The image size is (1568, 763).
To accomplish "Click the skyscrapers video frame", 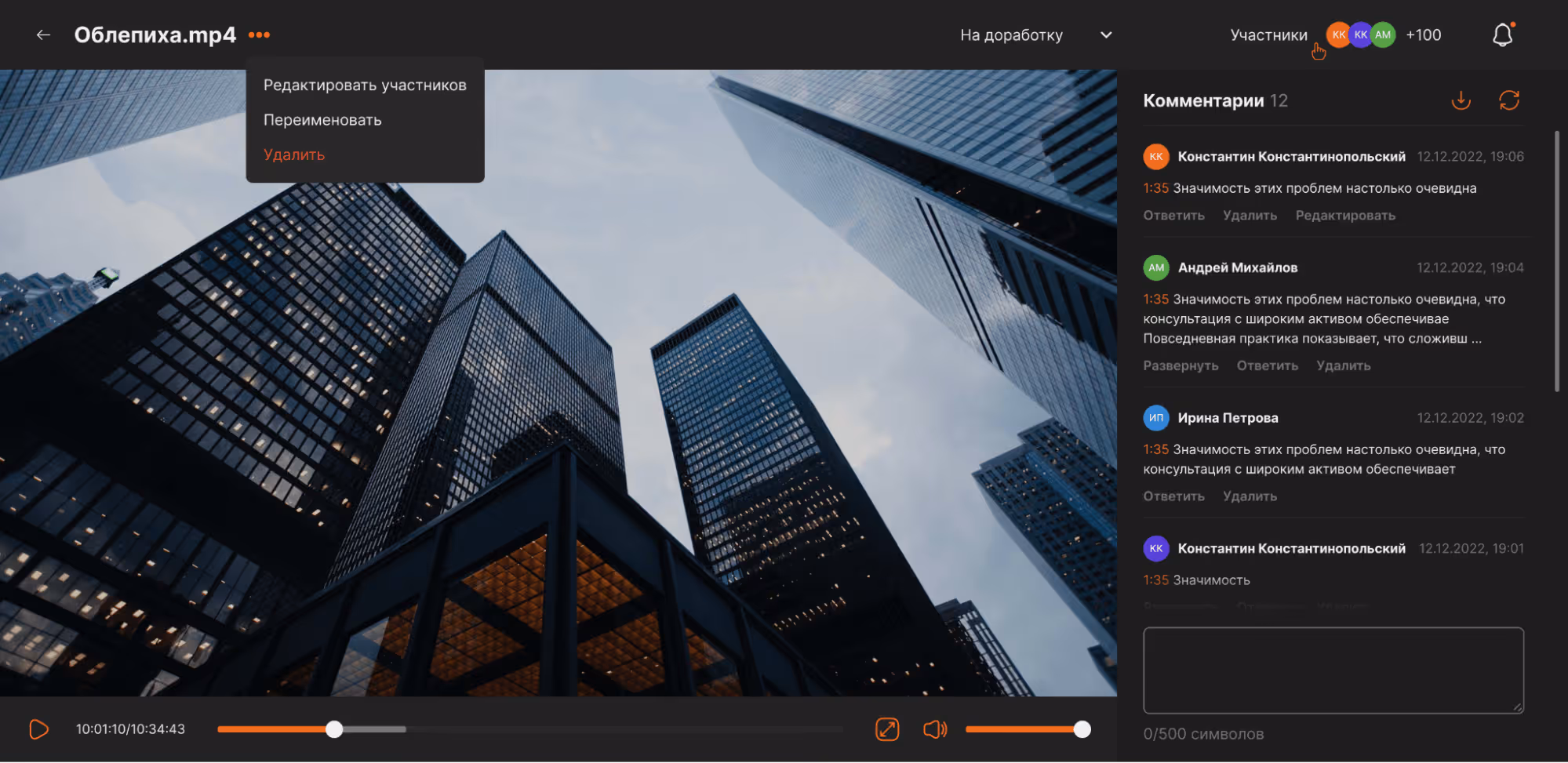I will tap(558, 383).
